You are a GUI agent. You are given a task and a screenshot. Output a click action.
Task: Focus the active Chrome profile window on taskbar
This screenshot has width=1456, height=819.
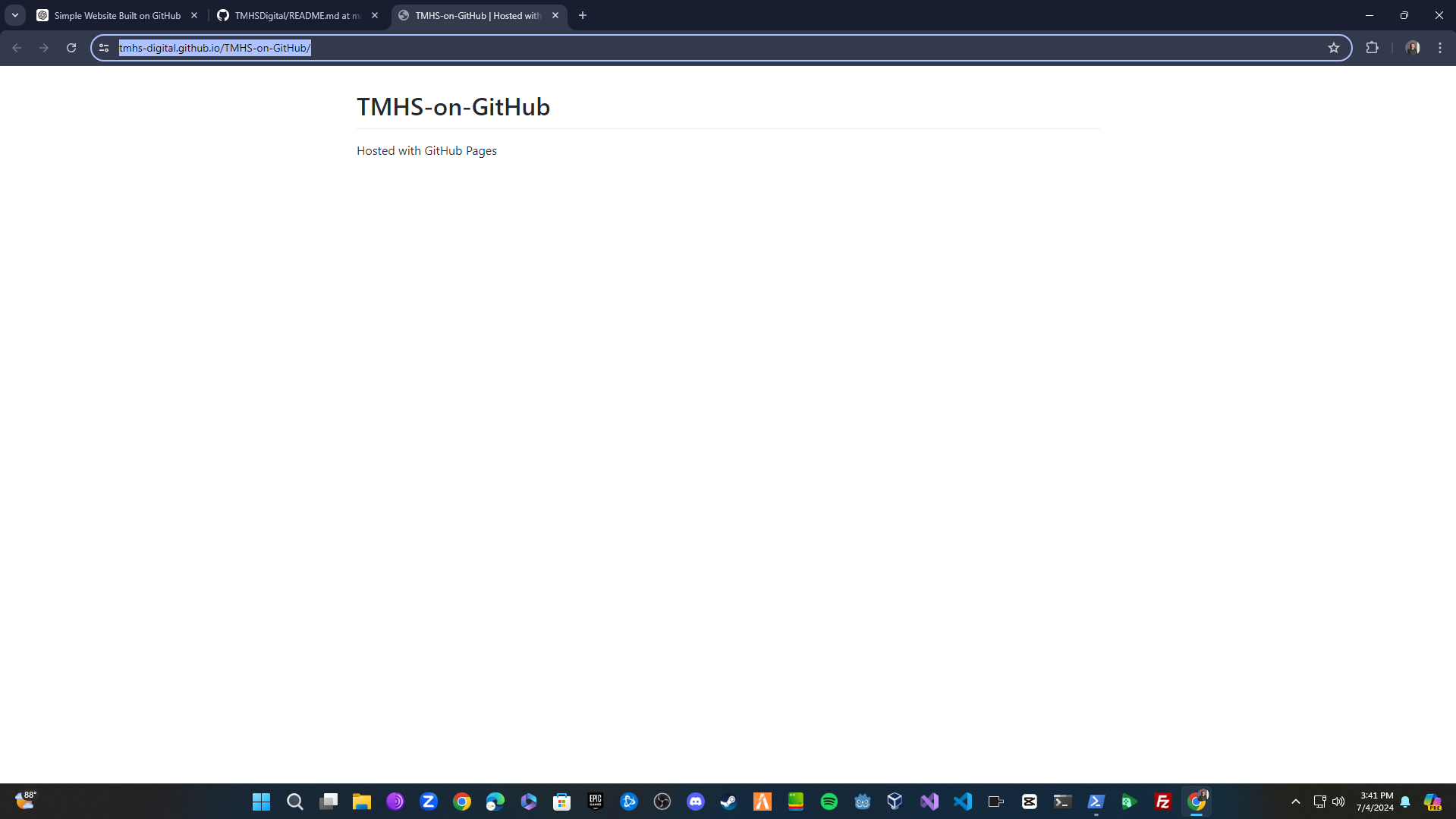click(1197, 802)
